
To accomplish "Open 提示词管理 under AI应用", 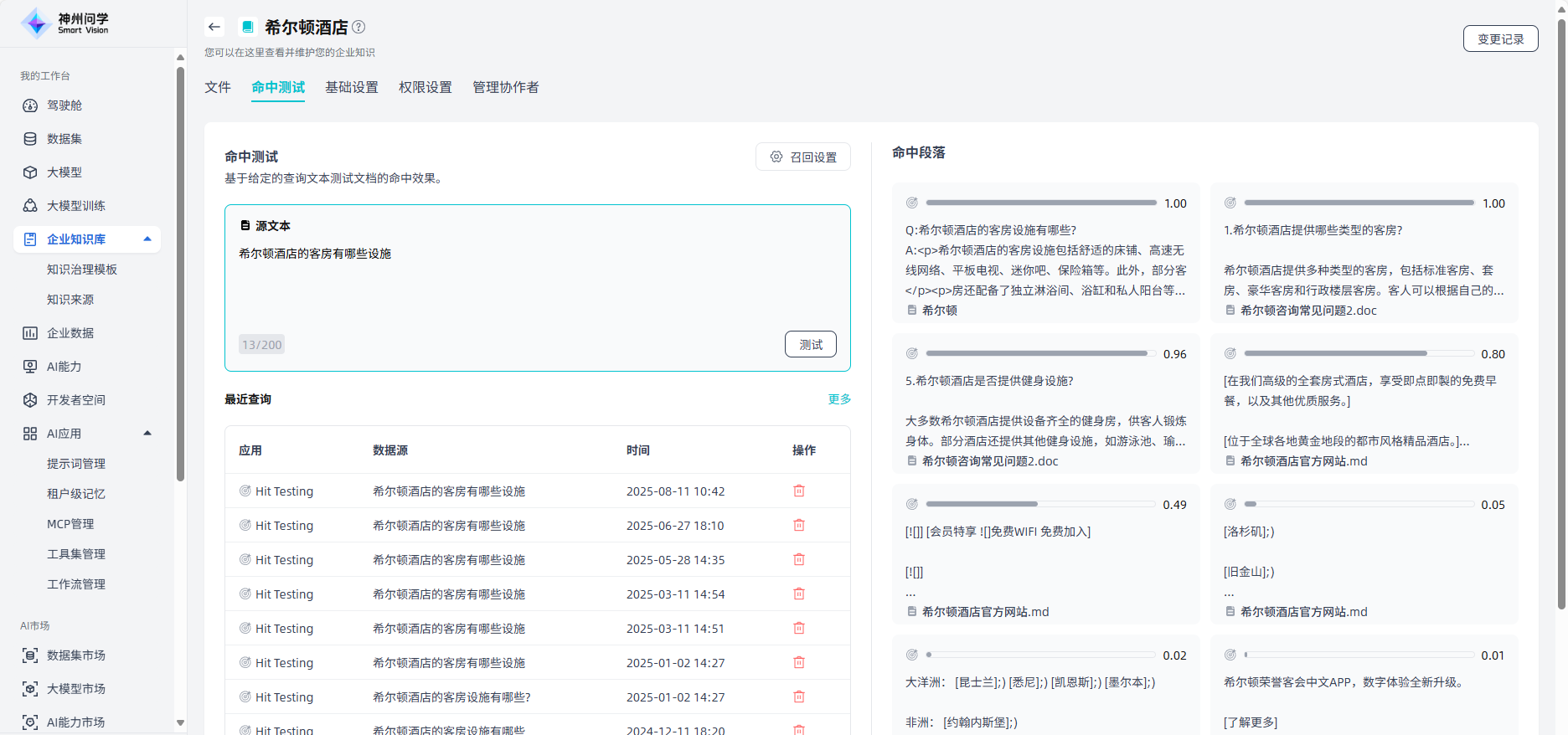I will tap(76, 464).
